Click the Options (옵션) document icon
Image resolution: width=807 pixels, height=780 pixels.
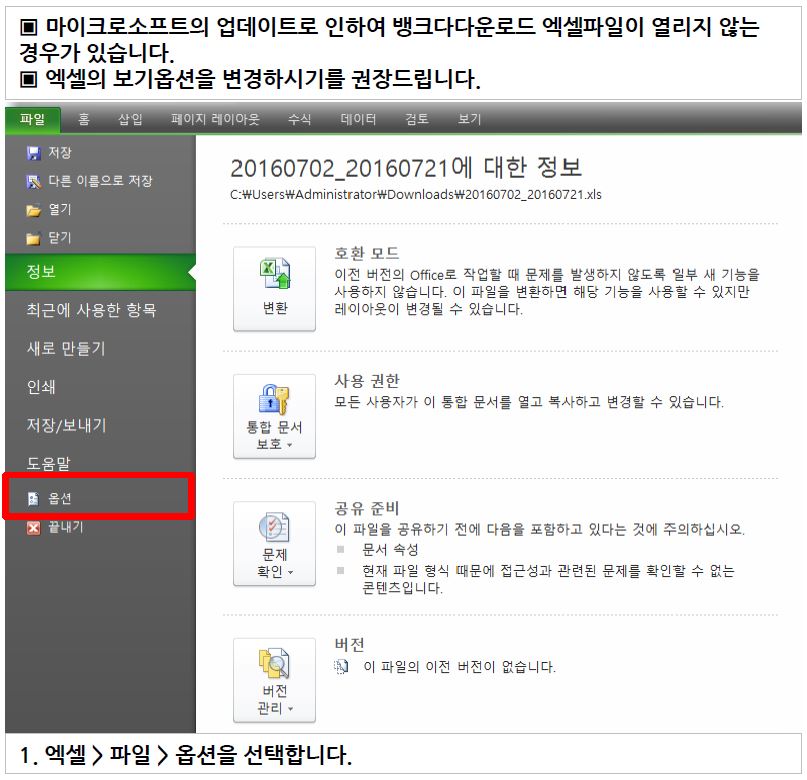point(33,499)
